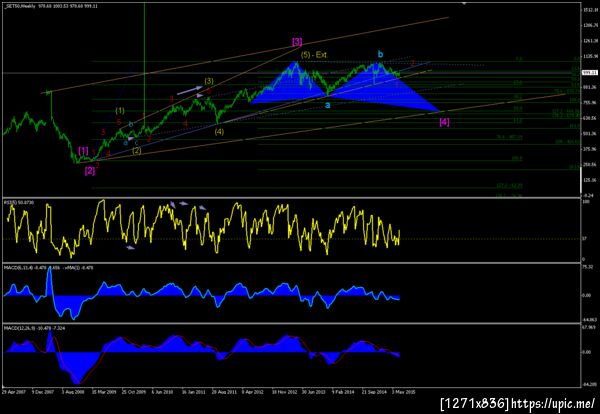The height and width of the screenshot is (414, 600).
Task: Select the magenta [3] wave label
Action: [x=297, y=42]
